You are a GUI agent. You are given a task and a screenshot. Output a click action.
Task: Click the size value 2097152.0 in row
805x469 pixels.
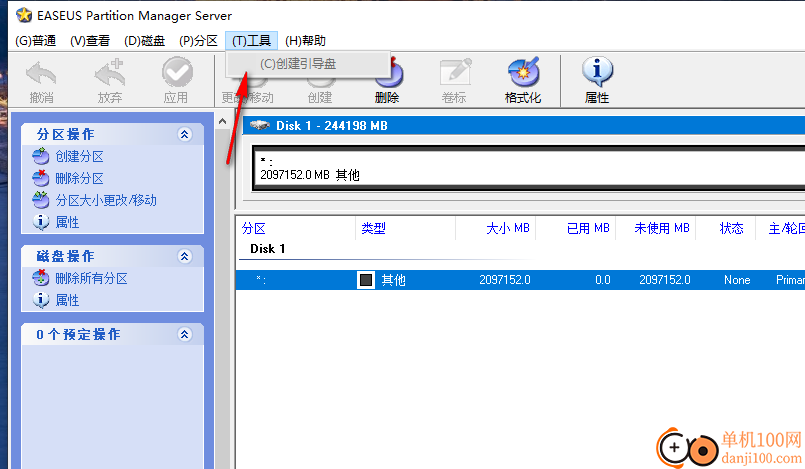505,280
